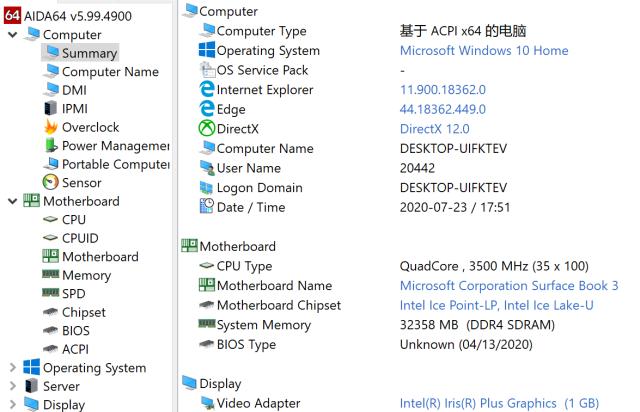
Task: Open the 44.18362.449.0 Edge version link
Action: pyautogui.click(x=443, y=109)
